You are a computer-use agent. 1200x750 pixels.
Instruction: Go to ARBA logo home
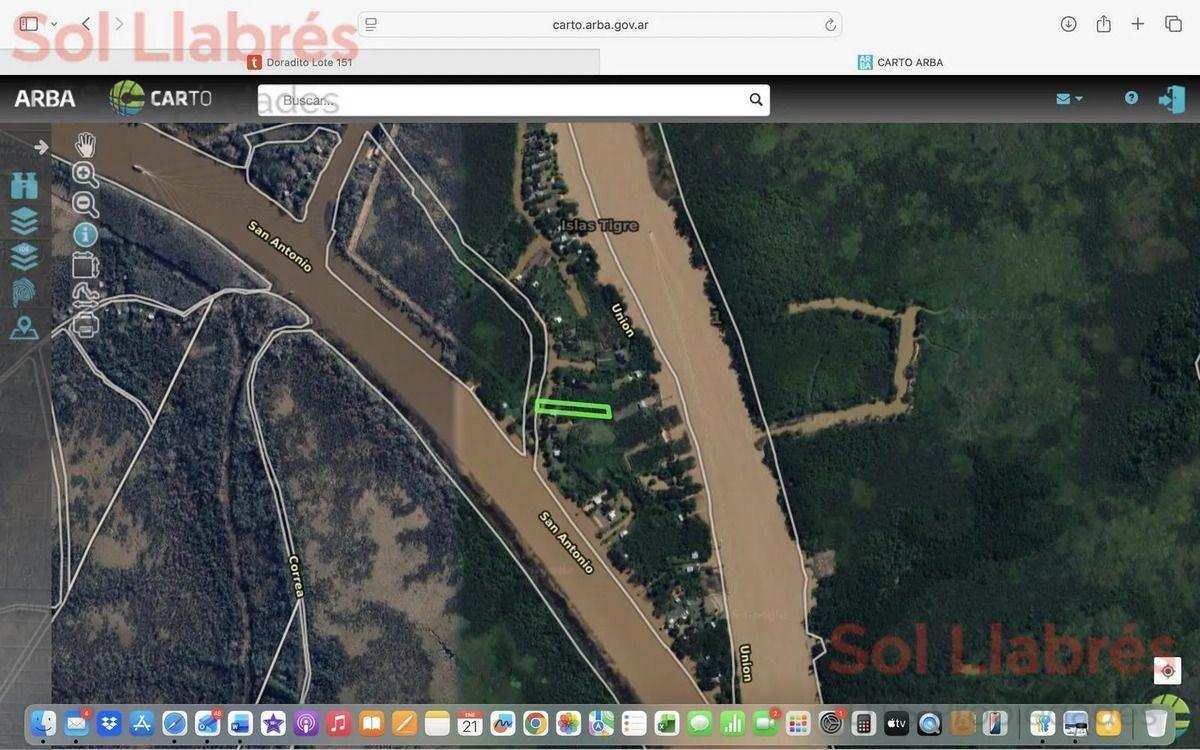45,98
